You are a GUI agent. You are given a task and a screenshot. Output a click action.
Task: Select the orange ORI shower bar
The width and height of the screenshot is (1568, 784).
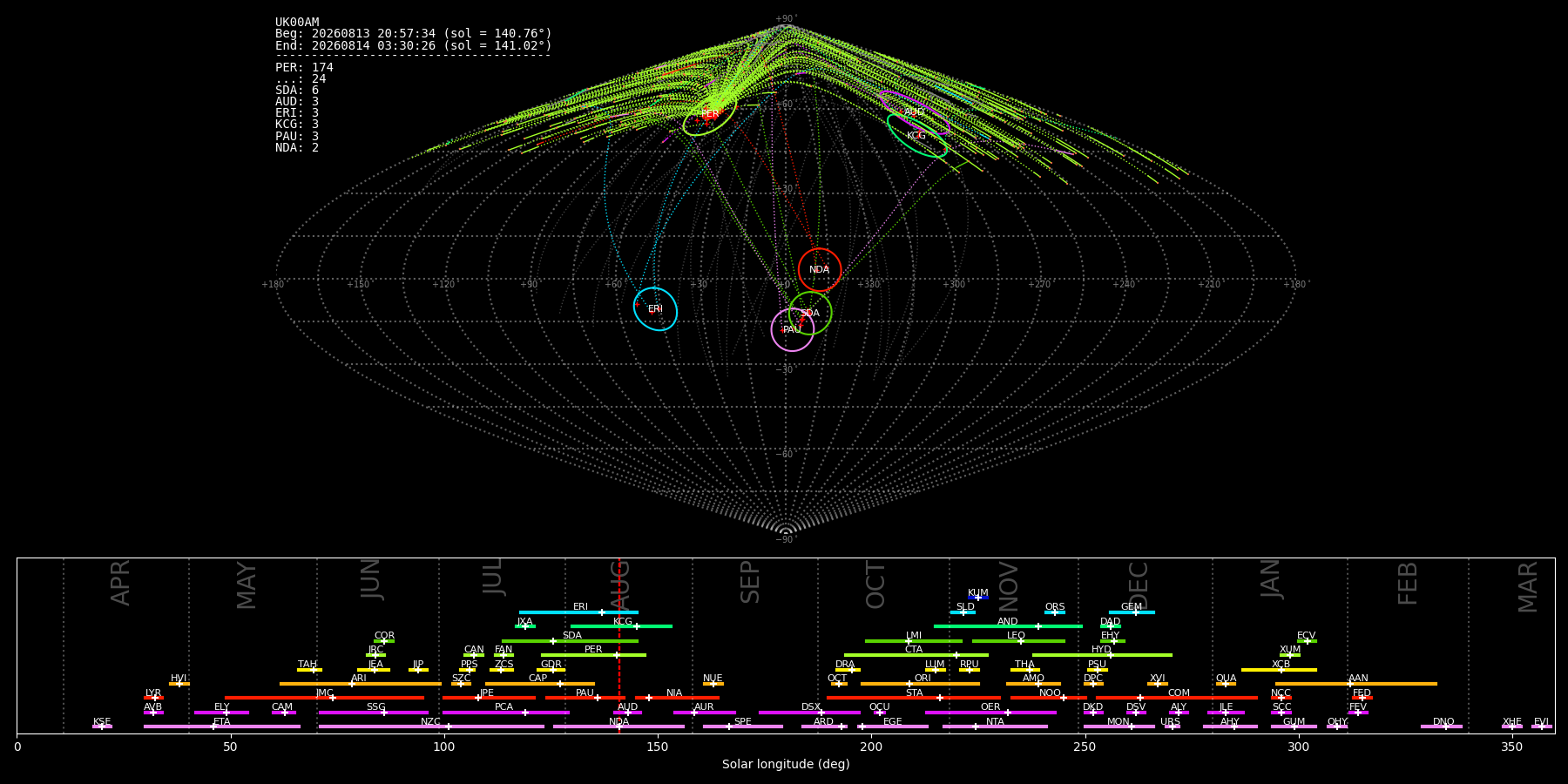[x=920, y=684]
